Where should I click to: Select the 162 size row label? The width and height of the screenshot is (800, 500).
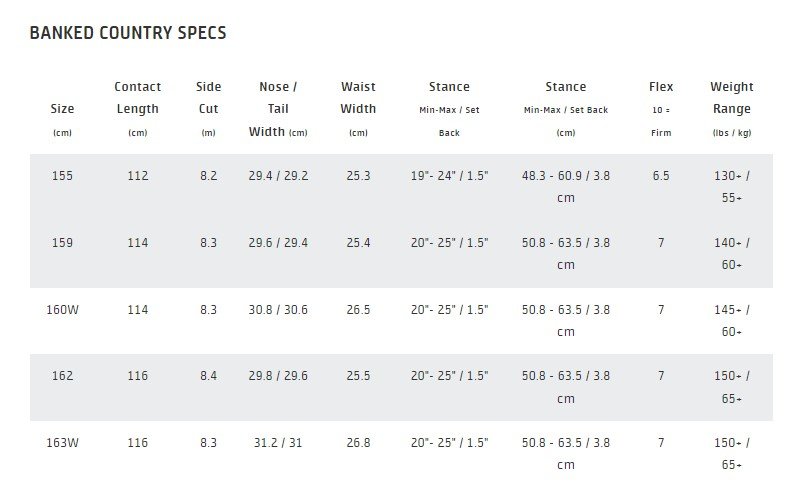61,376
